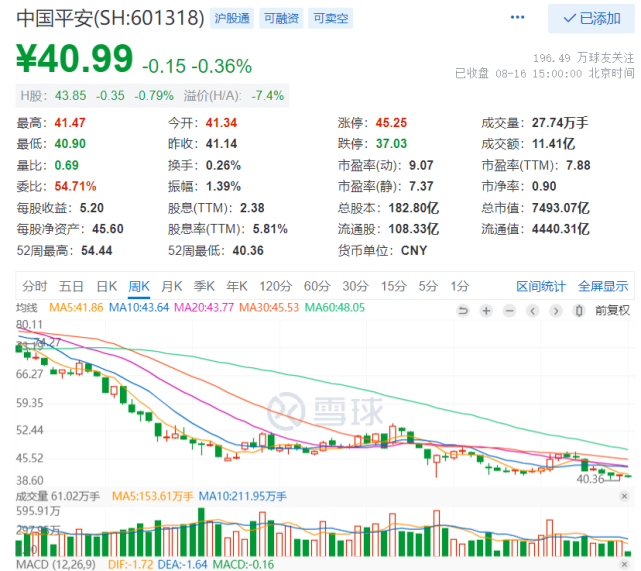Switch to the 分时 chart tab
The height and width of the screenshot is (571, 641).
pyautogui.click(x=34, y=286)
